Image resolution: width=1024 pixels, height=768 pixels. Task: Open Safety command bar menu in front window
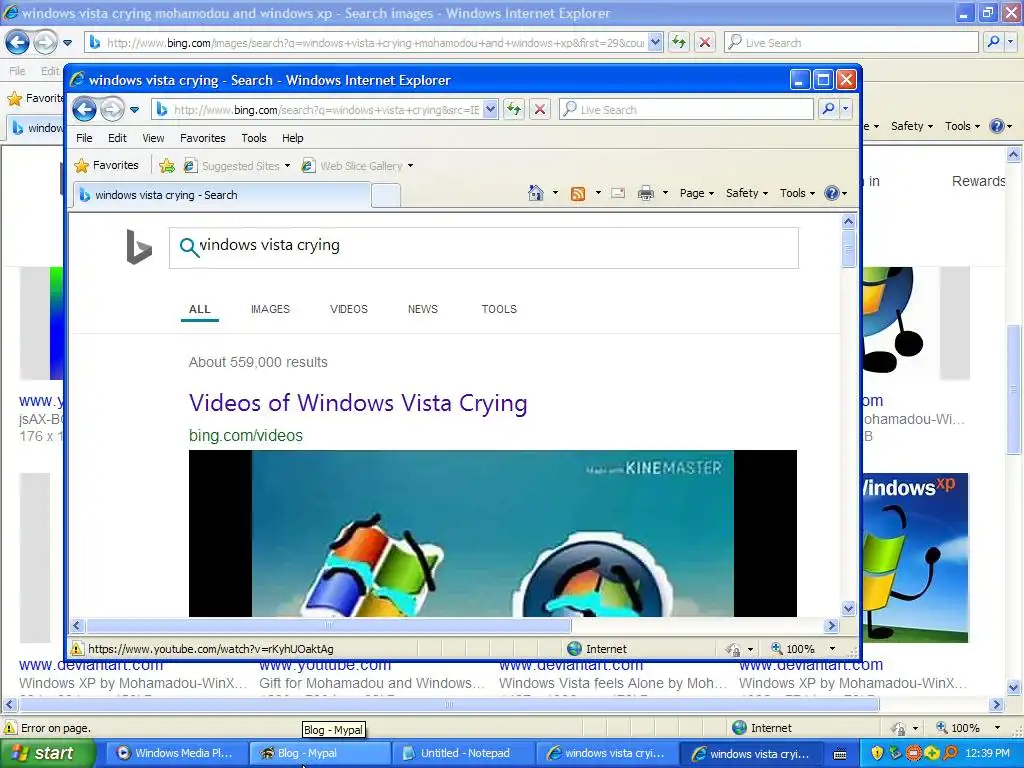(746, 193)
